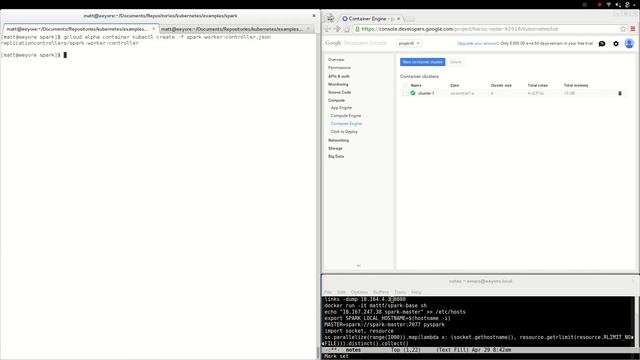Open Networking in the sidebar
This screenshot has height=360, width=640.
tap(338, 140)
